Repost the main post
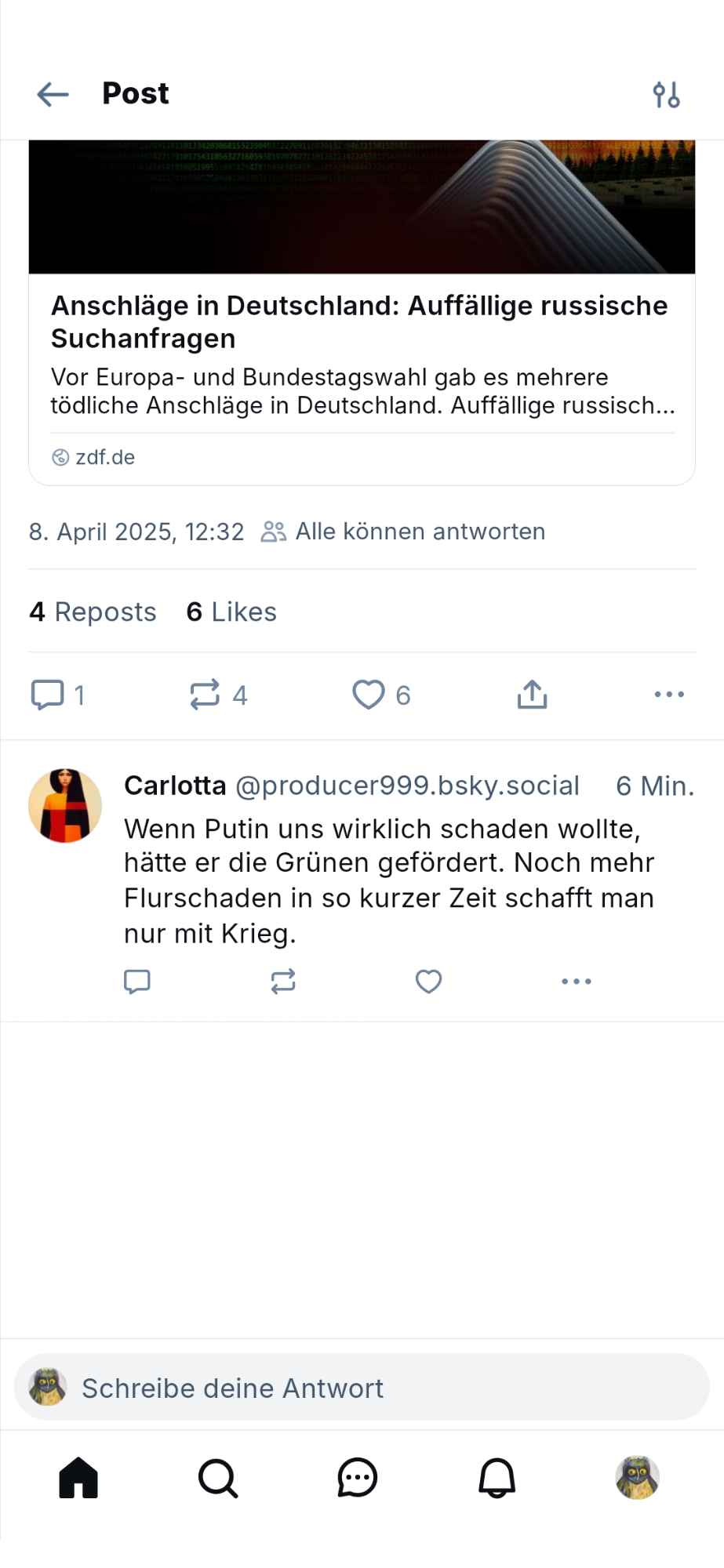This screenshot has height=1568, width=724. (206, 695)
